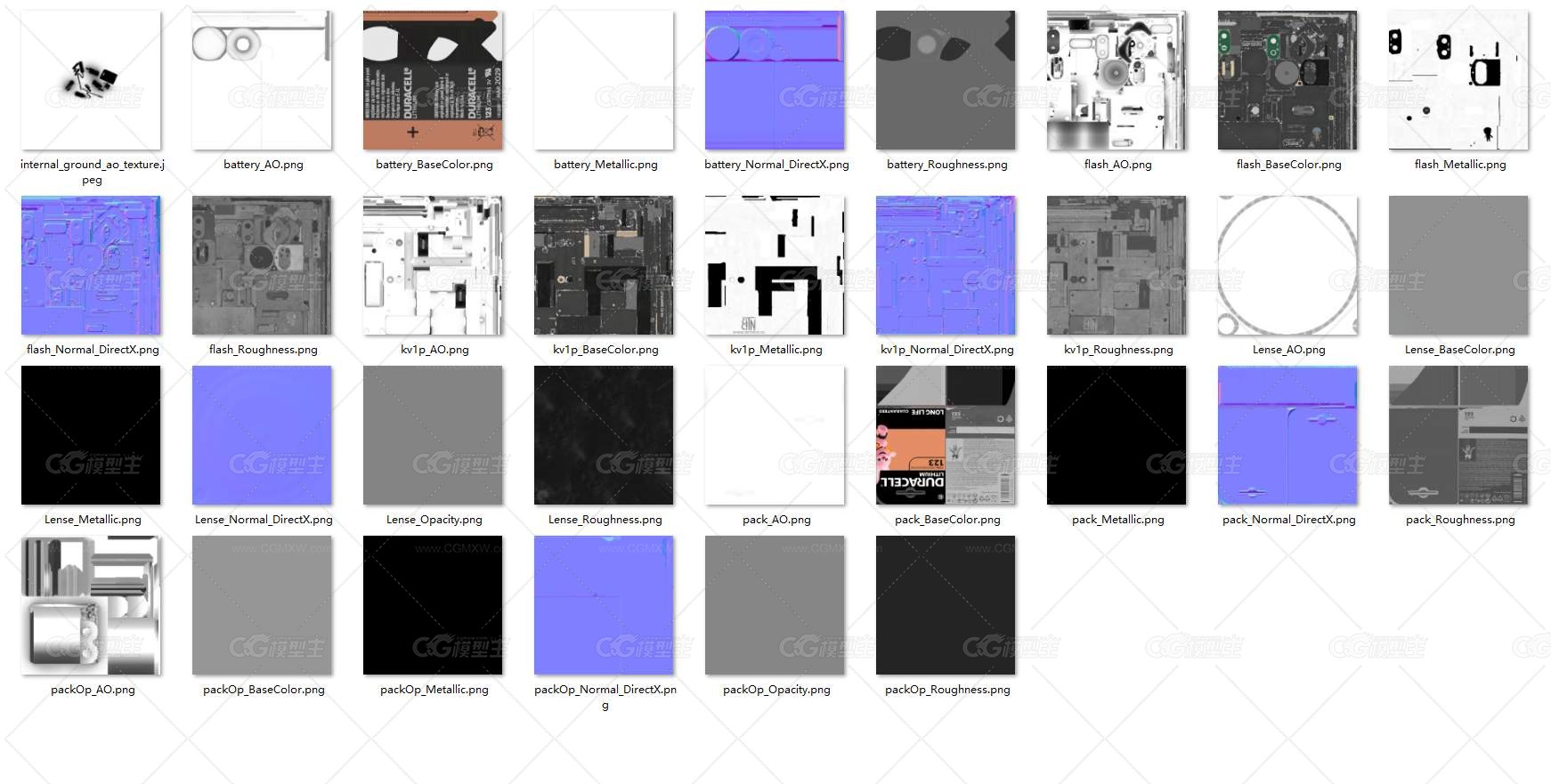This screenshot has width=1551, height=784.
Task: Click the packOp_Normal_DirectX.png file name label
Action: click(x=605, y=697)
